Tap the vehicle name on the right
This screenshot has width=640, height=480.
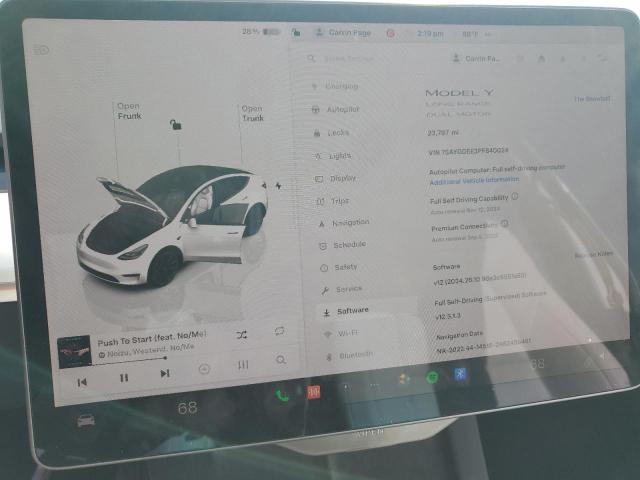[592, 99]
